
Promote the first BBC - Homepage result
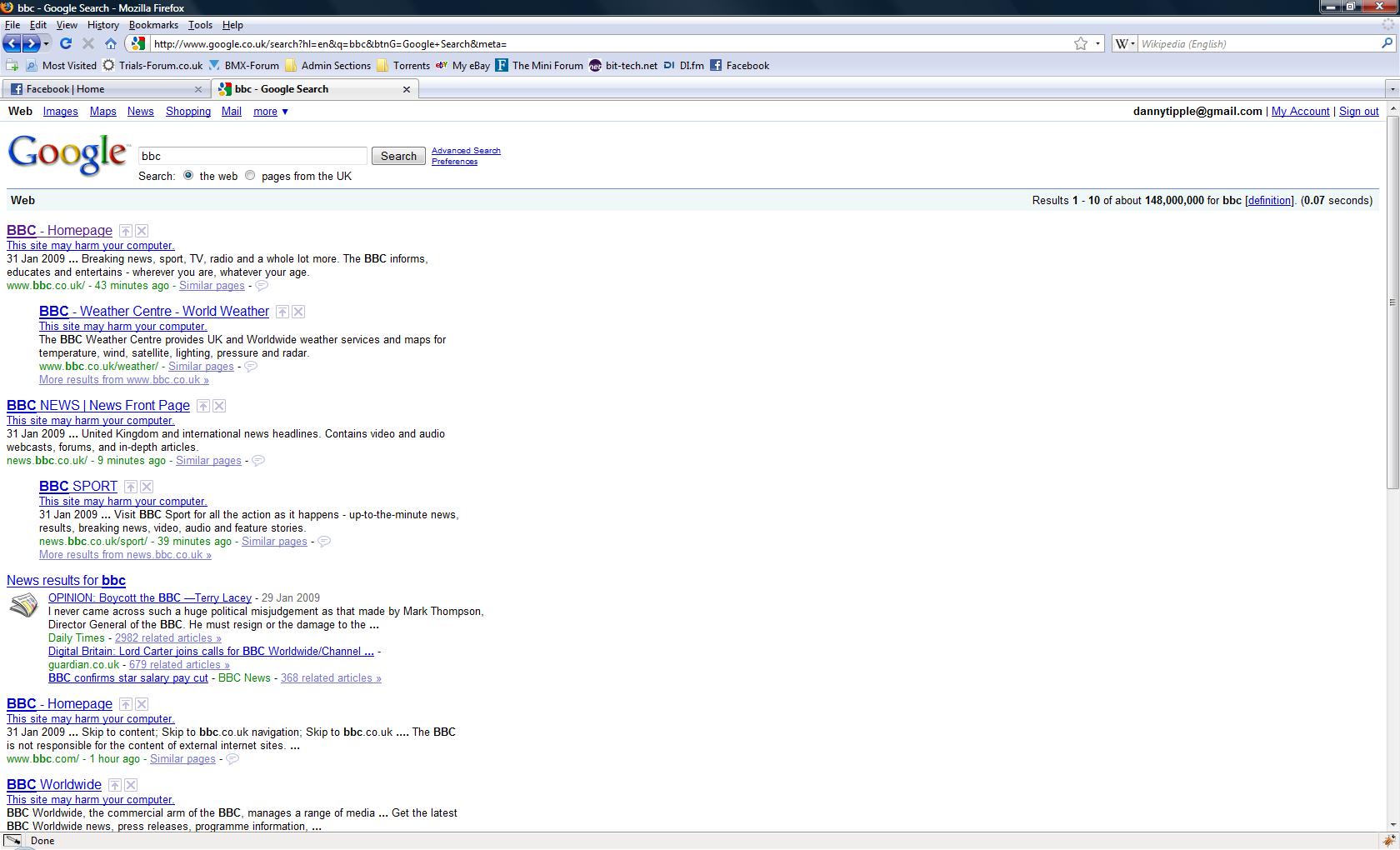[126, 231]
